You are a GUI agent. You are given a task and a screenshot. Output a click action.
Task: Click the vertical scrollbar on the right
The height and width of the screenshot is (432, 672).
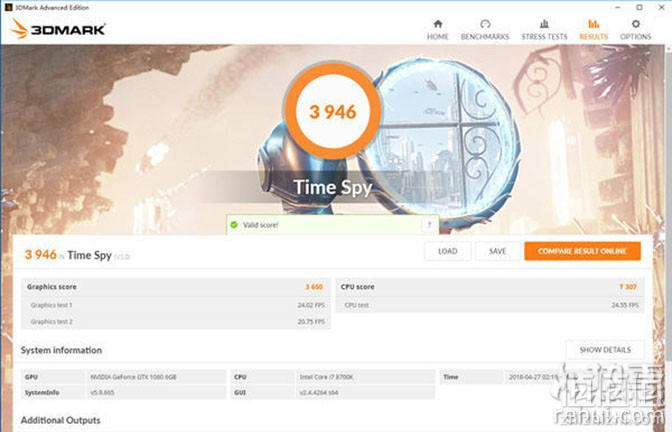[x=668, y=206]
